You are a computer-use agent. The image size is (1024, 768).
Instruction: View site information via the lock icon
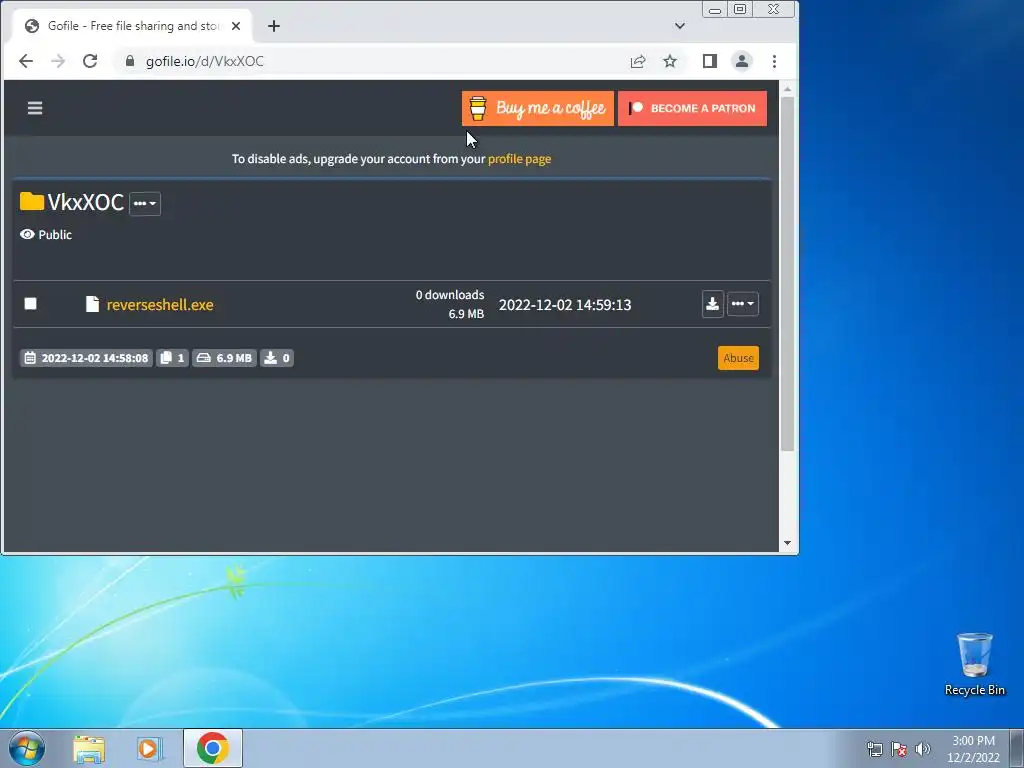click(129, 61)
